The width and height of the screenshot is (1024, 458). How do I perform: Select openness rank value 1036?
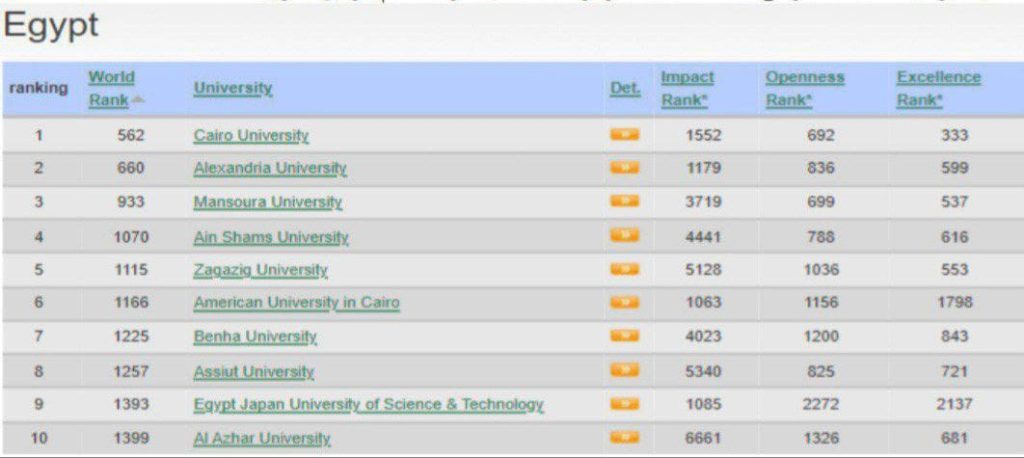click(x=821, y=269)
